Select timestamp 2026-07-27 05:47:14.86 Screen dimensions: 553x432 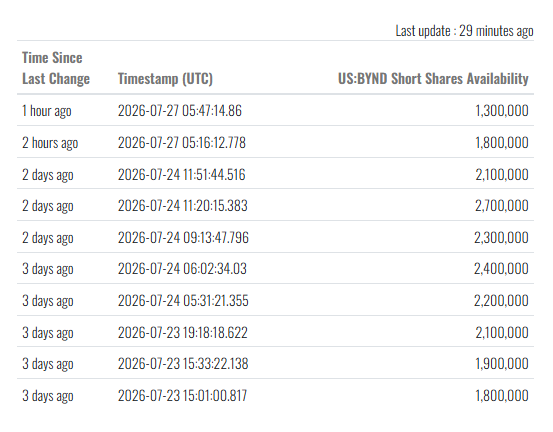(x=180, y=111)
